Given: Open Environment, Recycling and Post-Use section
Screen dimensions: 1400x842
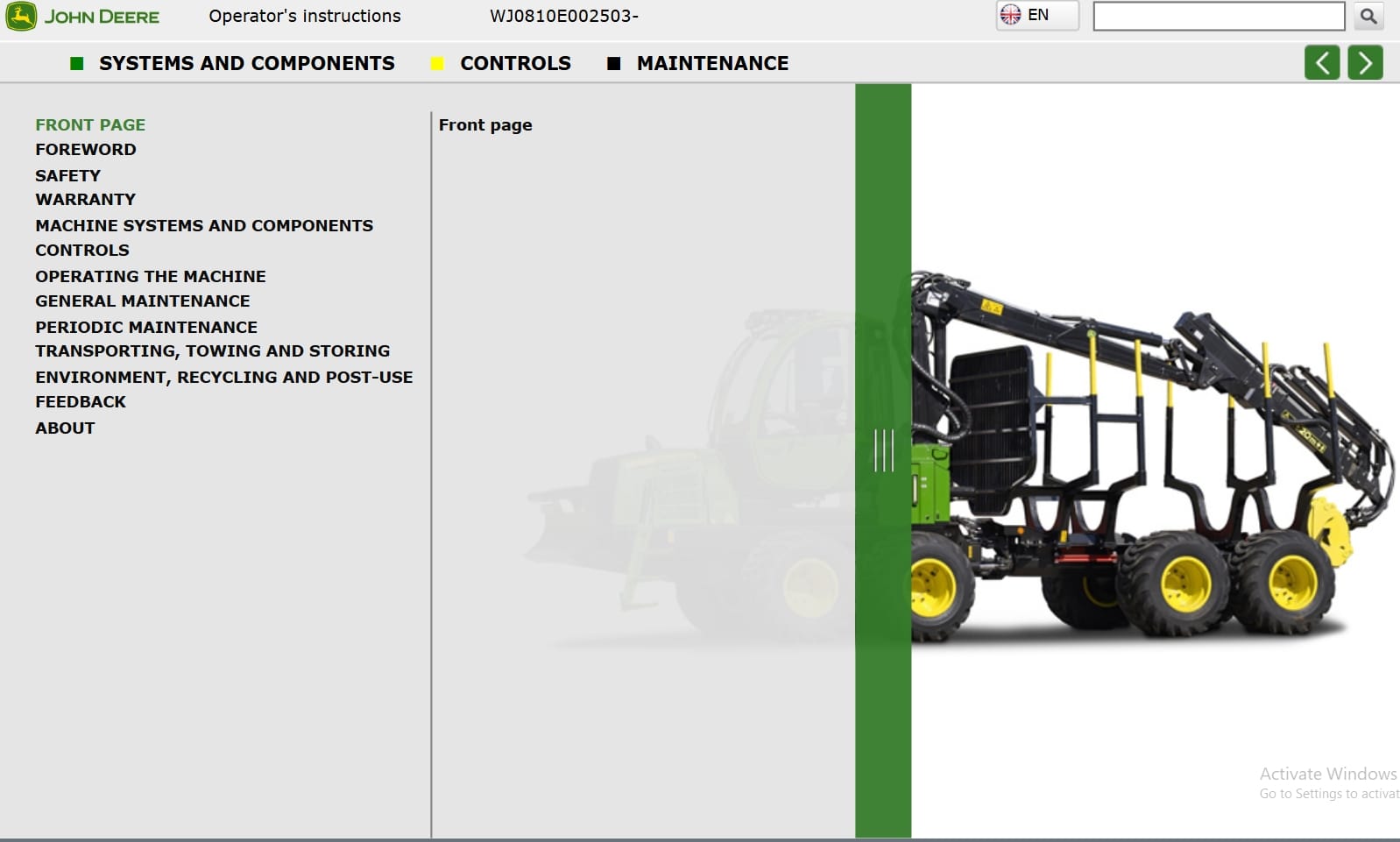Looking at the screenshot, I should click(224, 378).
